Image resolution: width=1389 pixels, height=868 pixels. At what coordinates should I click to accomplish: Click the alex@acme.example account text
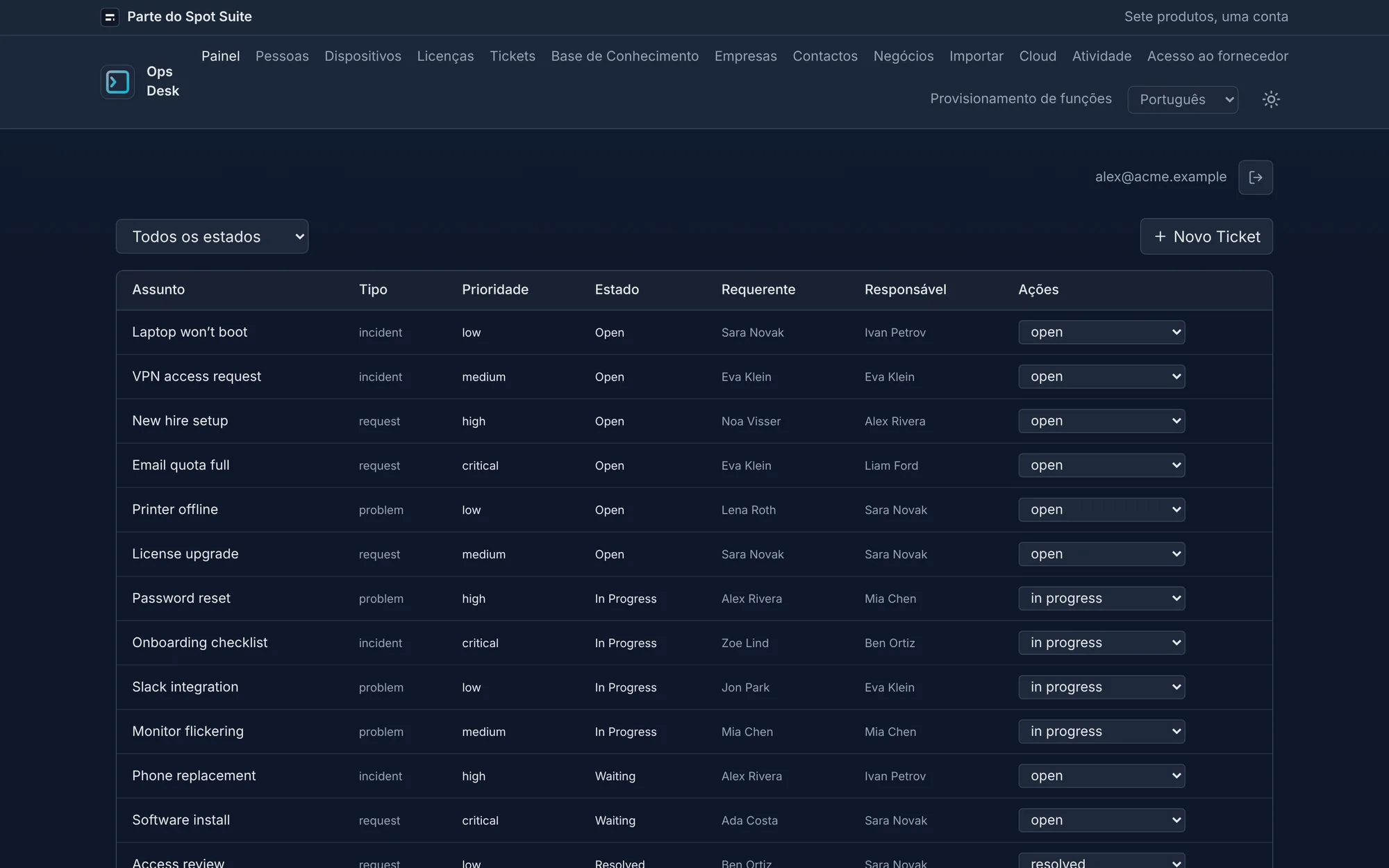[1161, 177]
